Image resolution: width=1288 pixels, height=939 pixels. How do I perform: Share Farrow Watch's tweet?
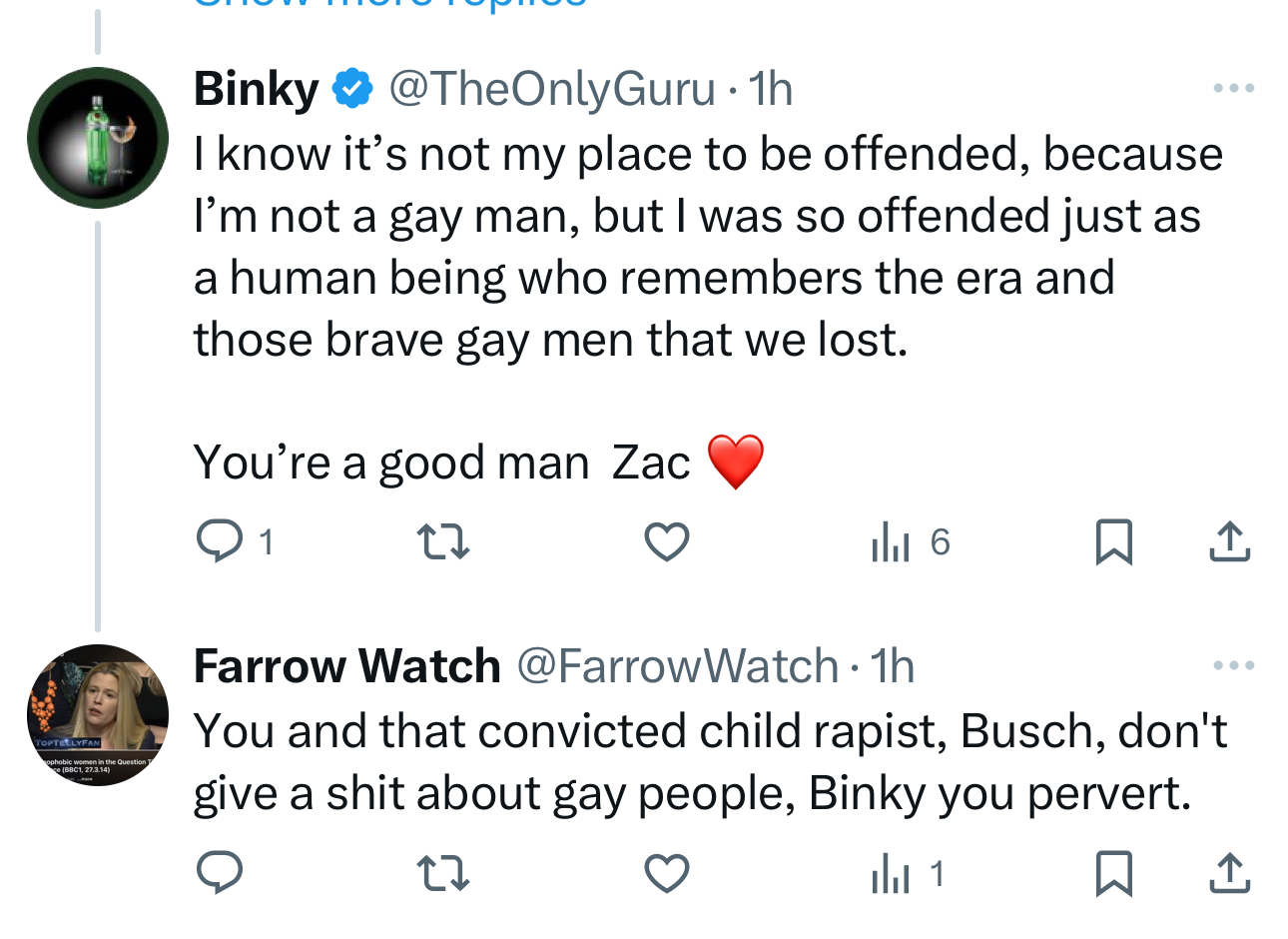click(1229, 874)
